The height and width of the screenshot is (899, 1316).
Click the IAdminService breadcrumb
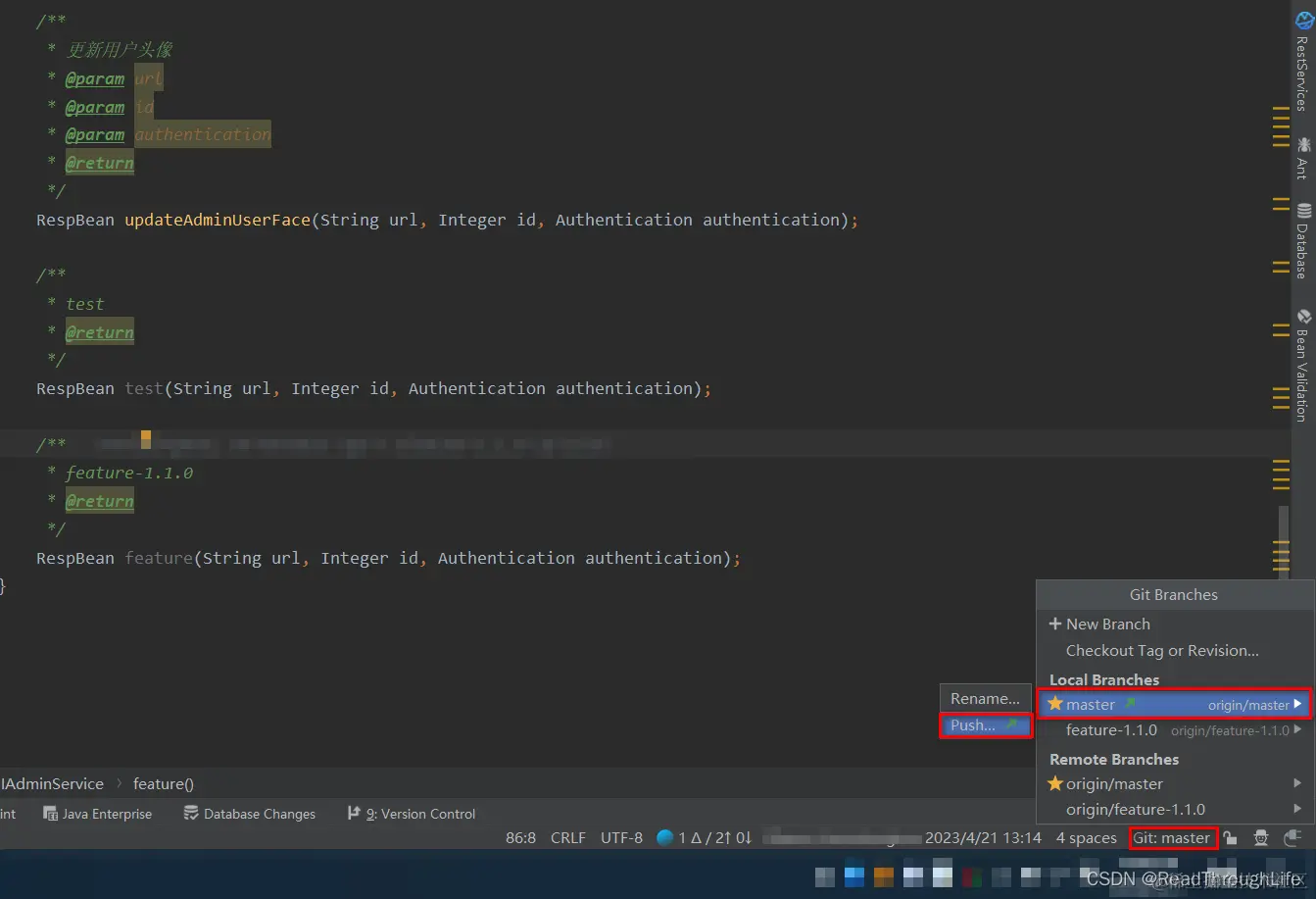pos(52,783)
